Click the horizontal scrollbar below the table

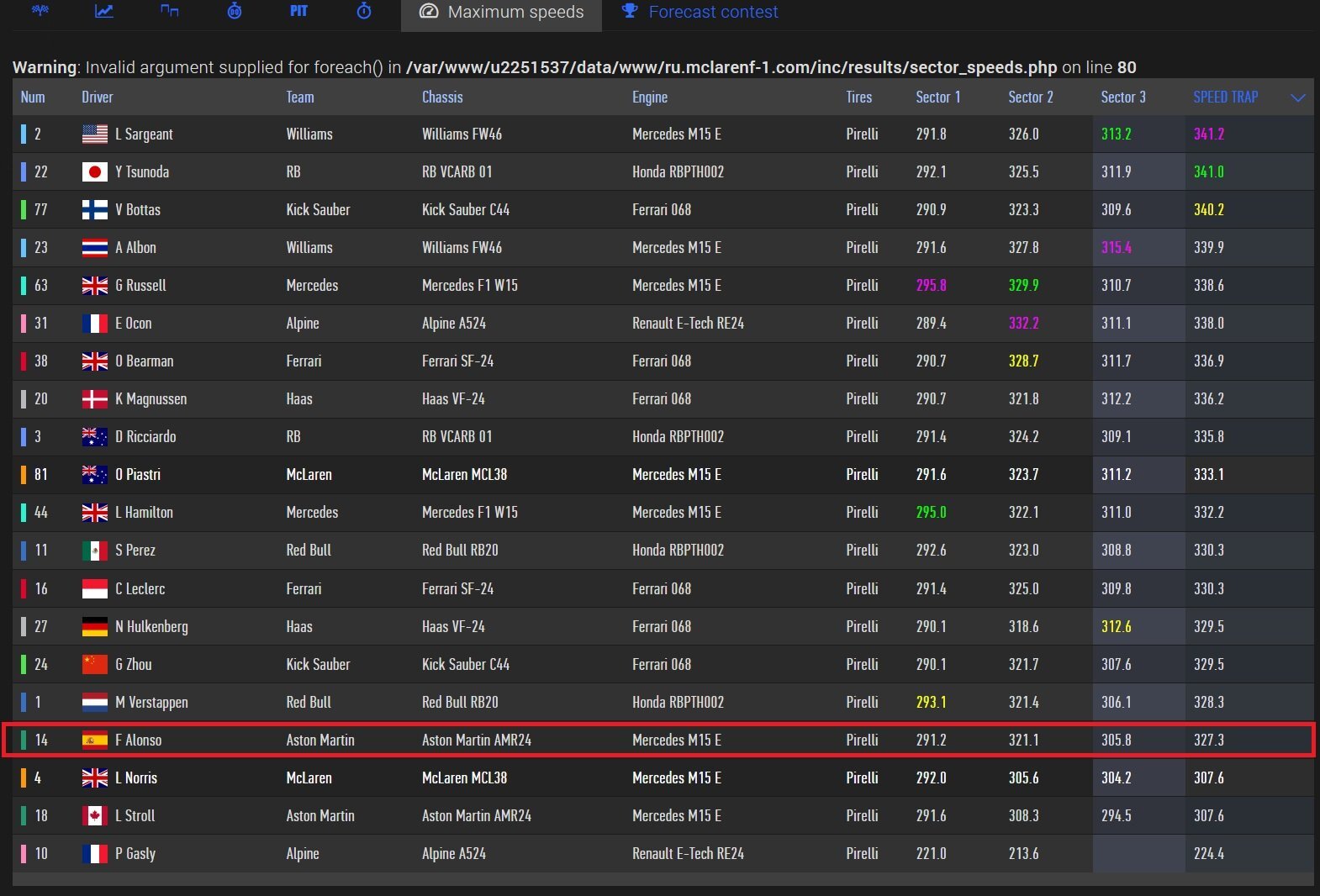663,879
